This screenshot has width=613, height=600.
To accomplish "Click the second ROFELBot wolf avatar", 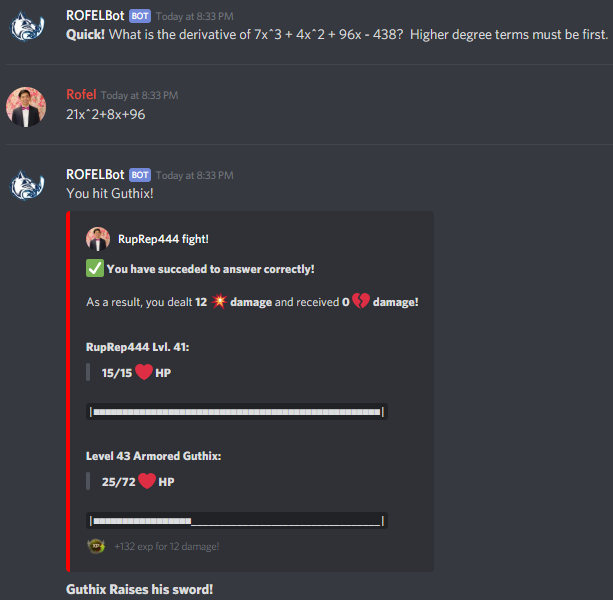I will (27, 185).
